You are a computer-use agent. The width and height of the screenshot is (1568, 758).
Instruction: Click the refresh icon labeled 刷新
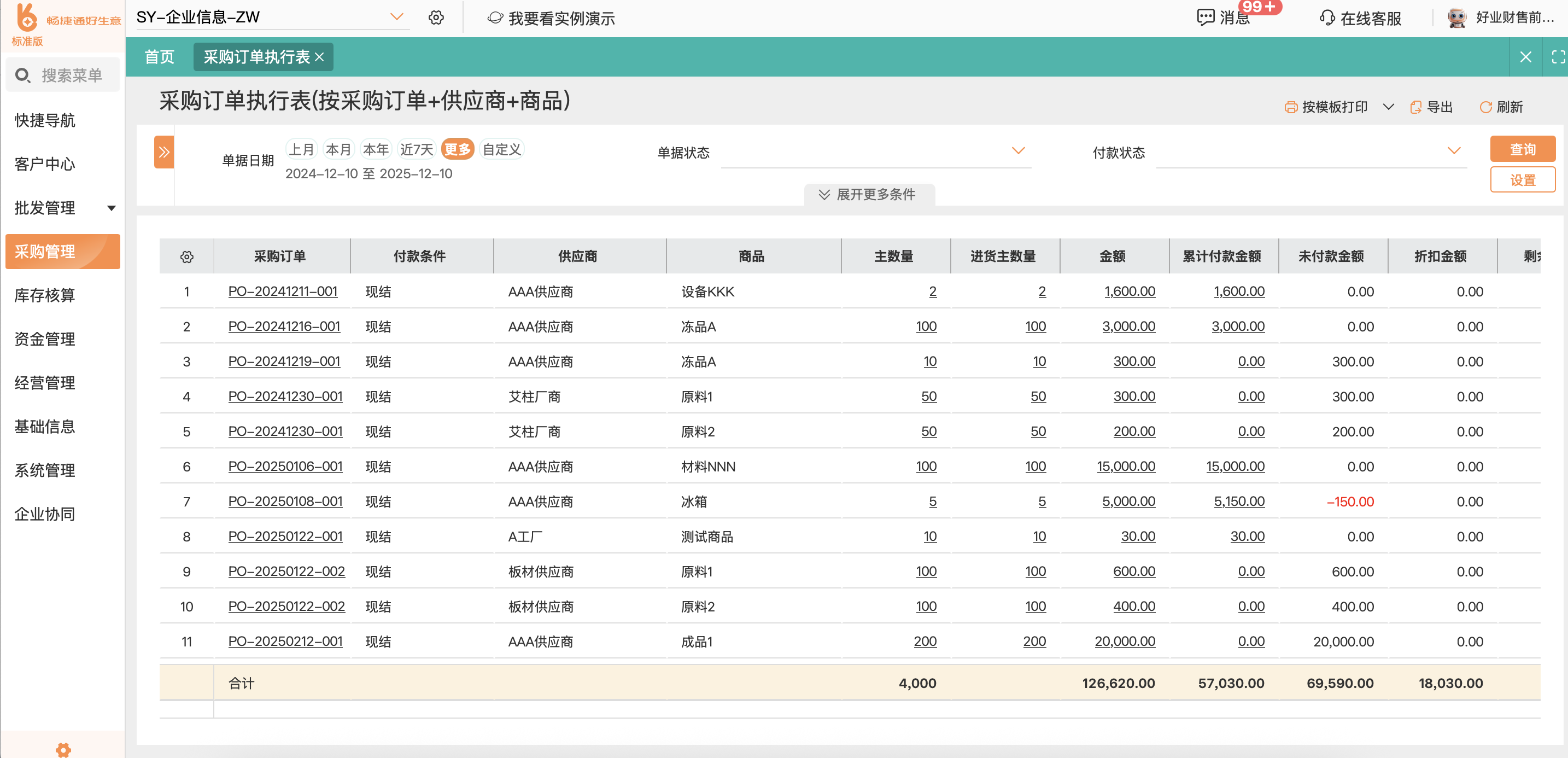point(1485,107)
